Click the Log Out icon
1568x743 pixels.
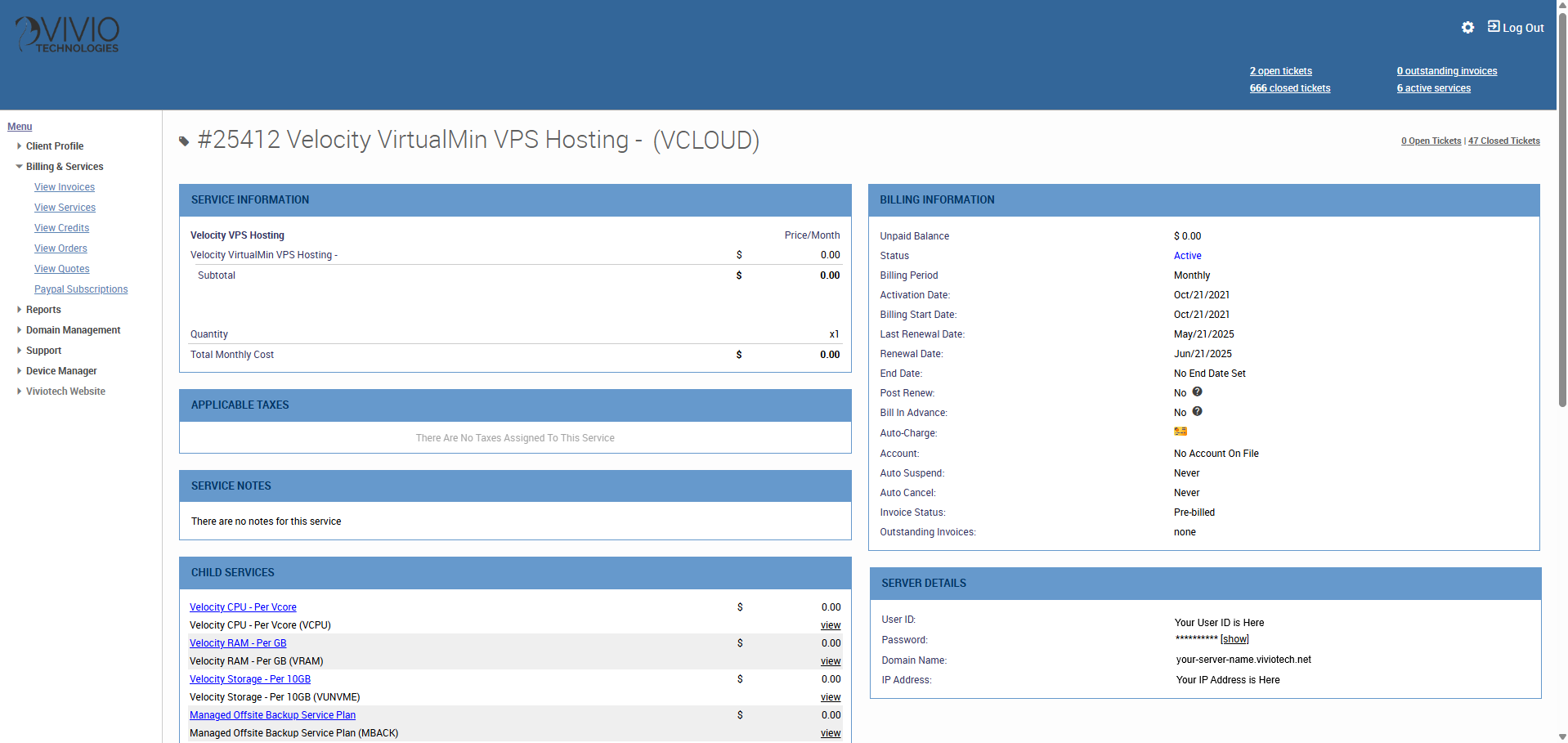click(x=1494, y=27)
